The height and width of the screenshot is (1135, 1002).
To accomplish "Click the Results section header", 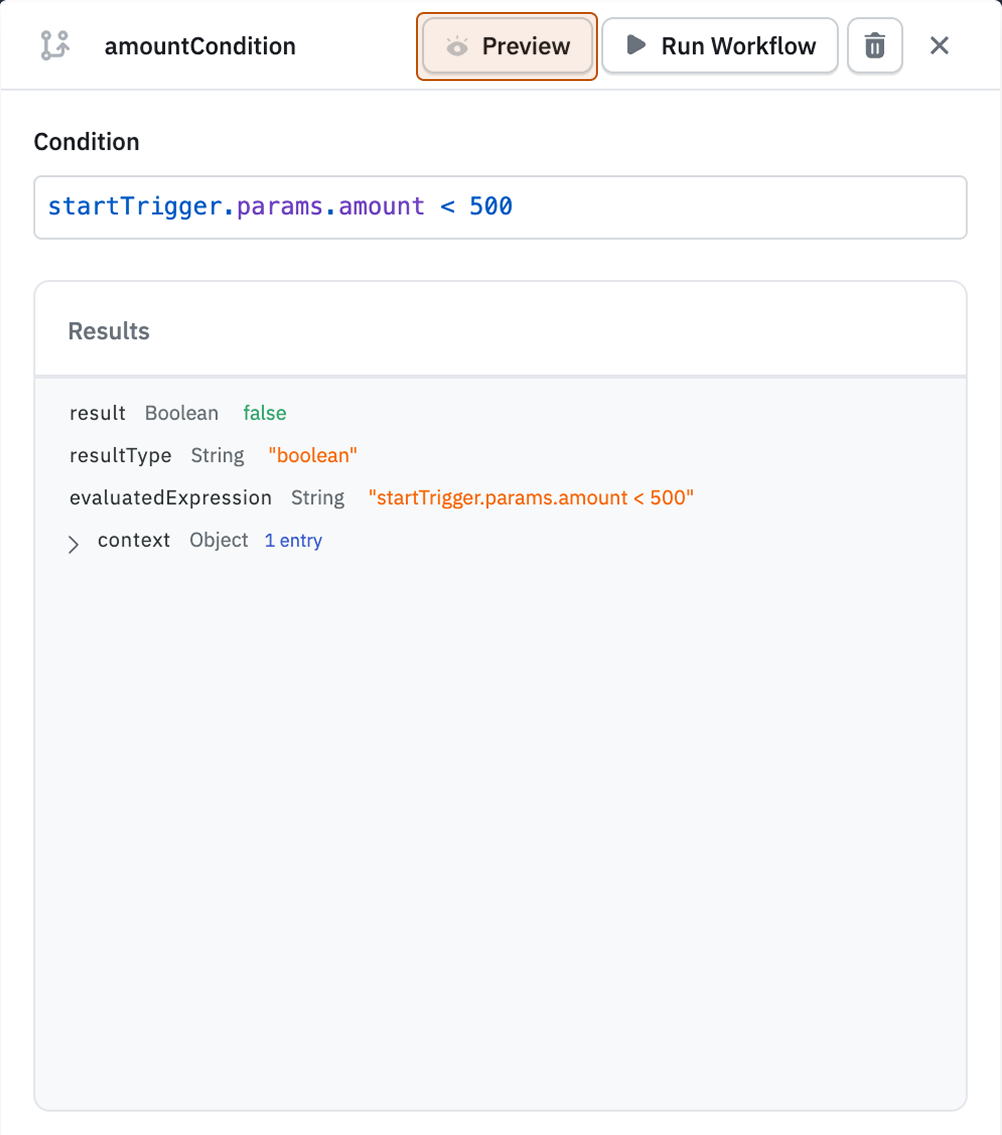I will tap(109, 331).
